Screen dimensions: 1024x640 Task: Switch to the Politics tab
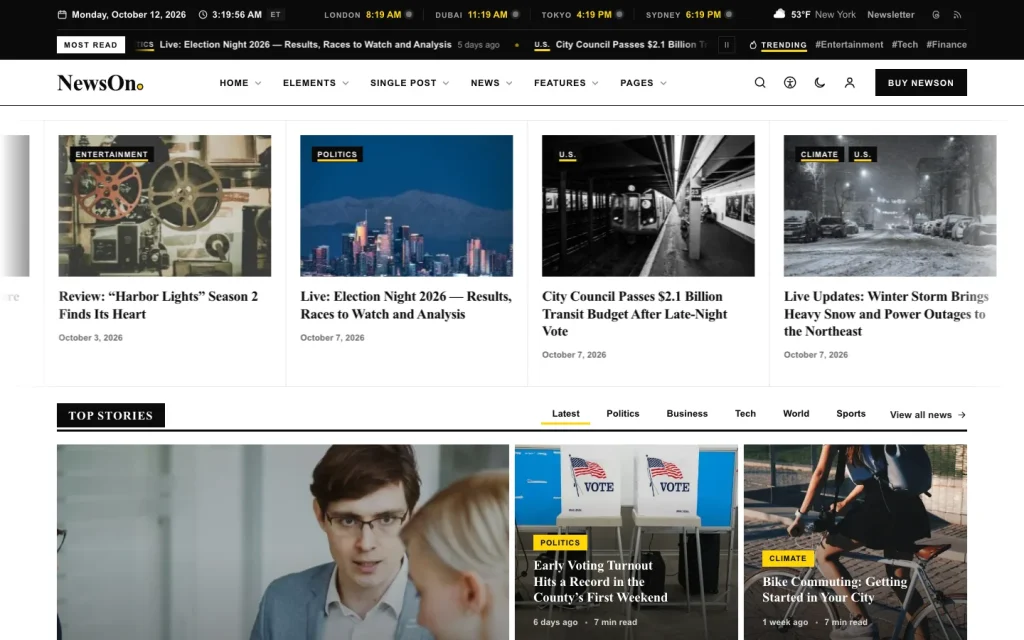point(622,414)
